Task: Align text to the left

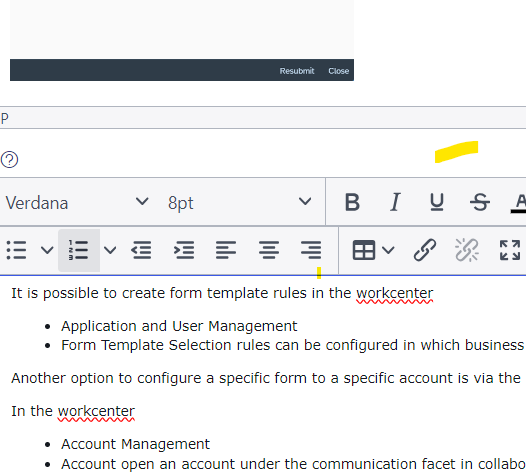Action: [x=226, y=250]
